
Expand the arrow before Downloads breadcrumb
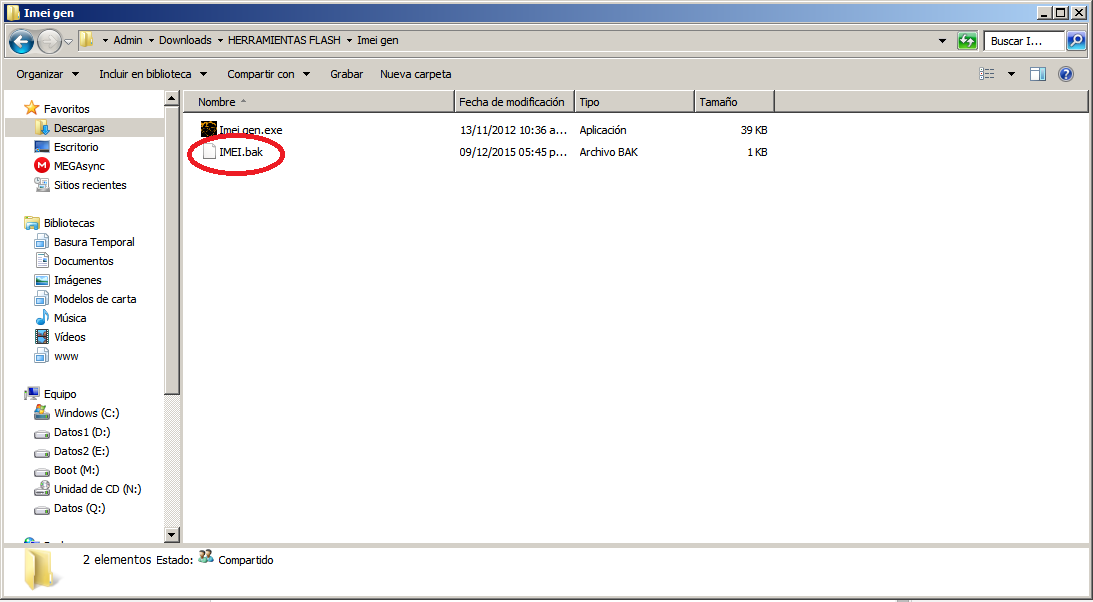(x=151, y=40)
